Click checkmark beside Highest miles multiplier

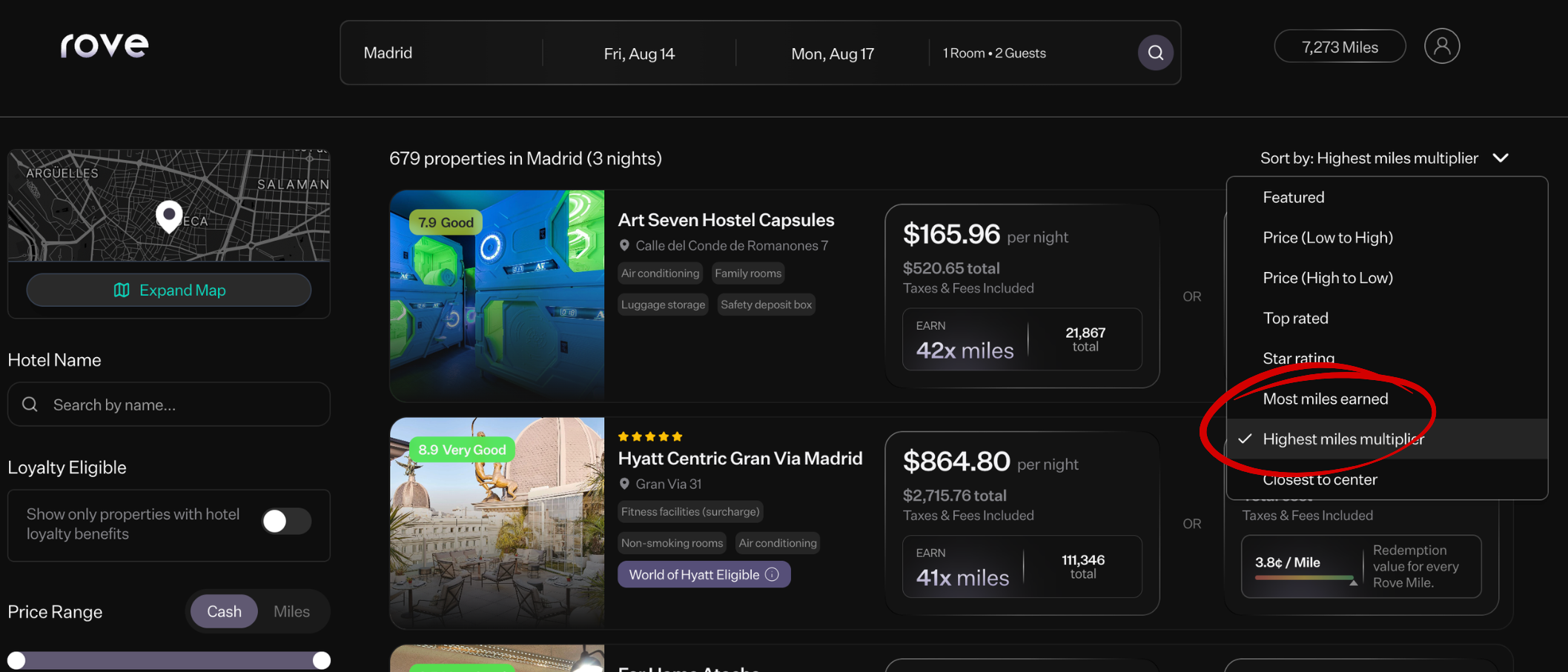tap(1245, 439)
